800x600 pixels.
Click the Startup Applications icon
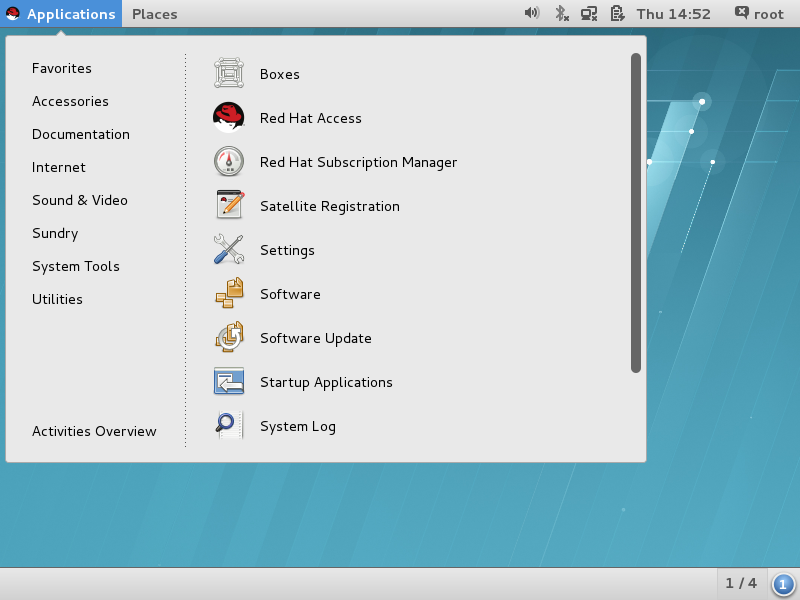[229, 381]
